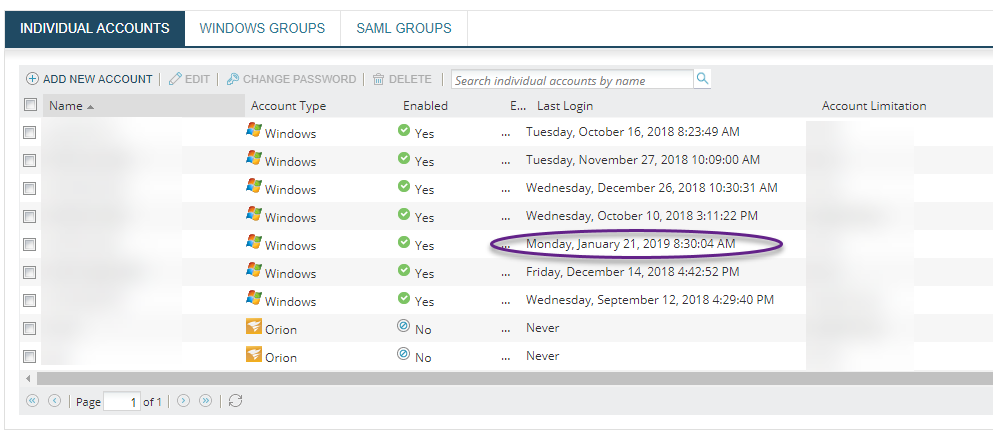Click the horizontal scrollbar of the grid
Screen dimensions: 993x438
[514, 379]
